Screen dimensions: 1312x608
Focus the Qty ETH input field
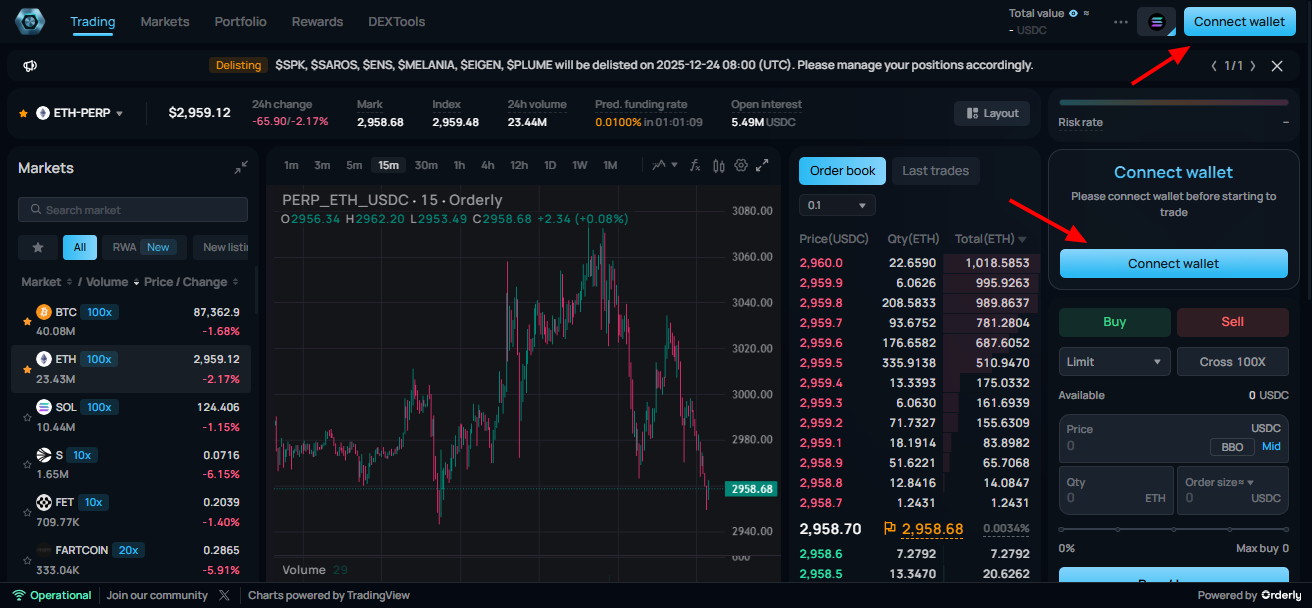(1114, 490)
